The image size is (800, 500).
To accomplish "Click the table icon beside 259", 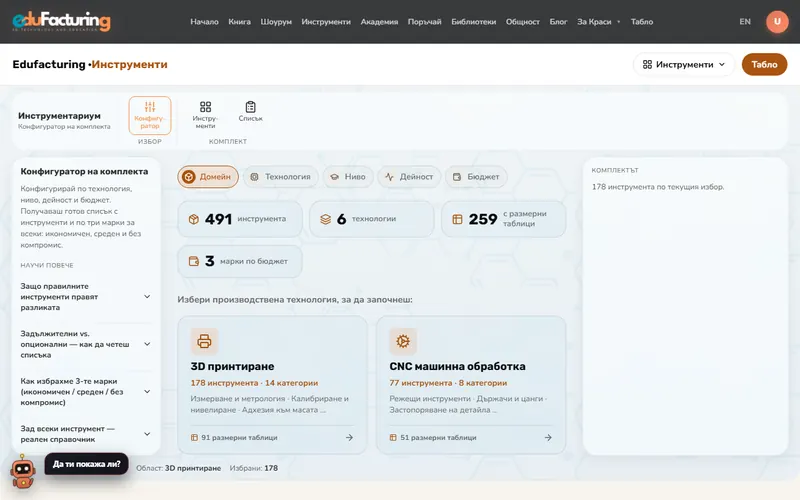I will point(457,219).
